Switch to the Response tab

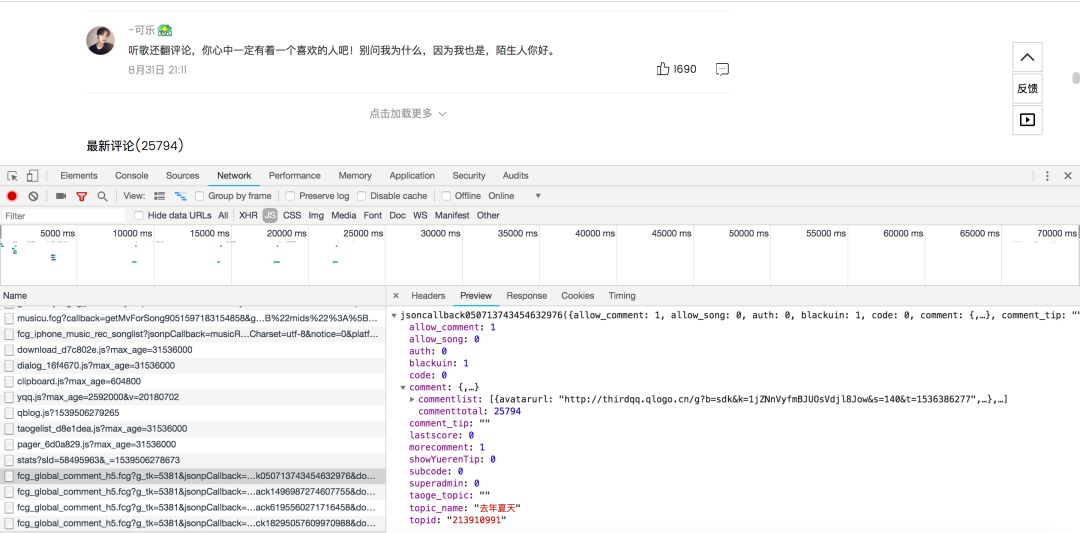[526, 295]
